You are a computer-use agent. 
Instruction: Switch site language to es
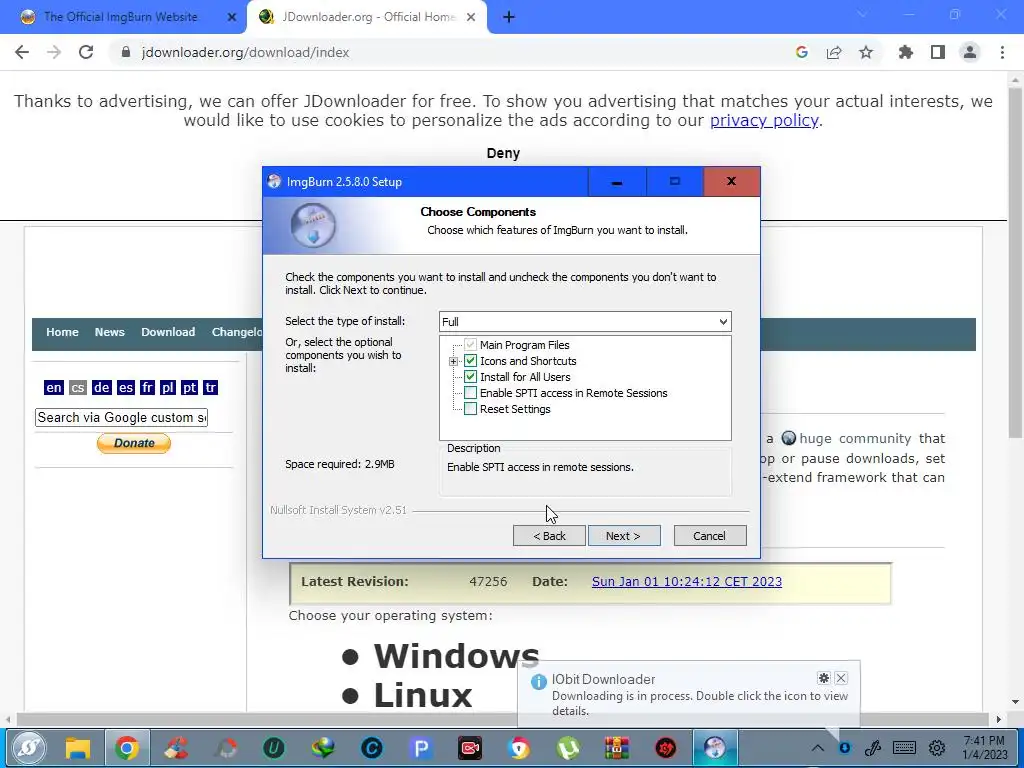coord(125,387)
